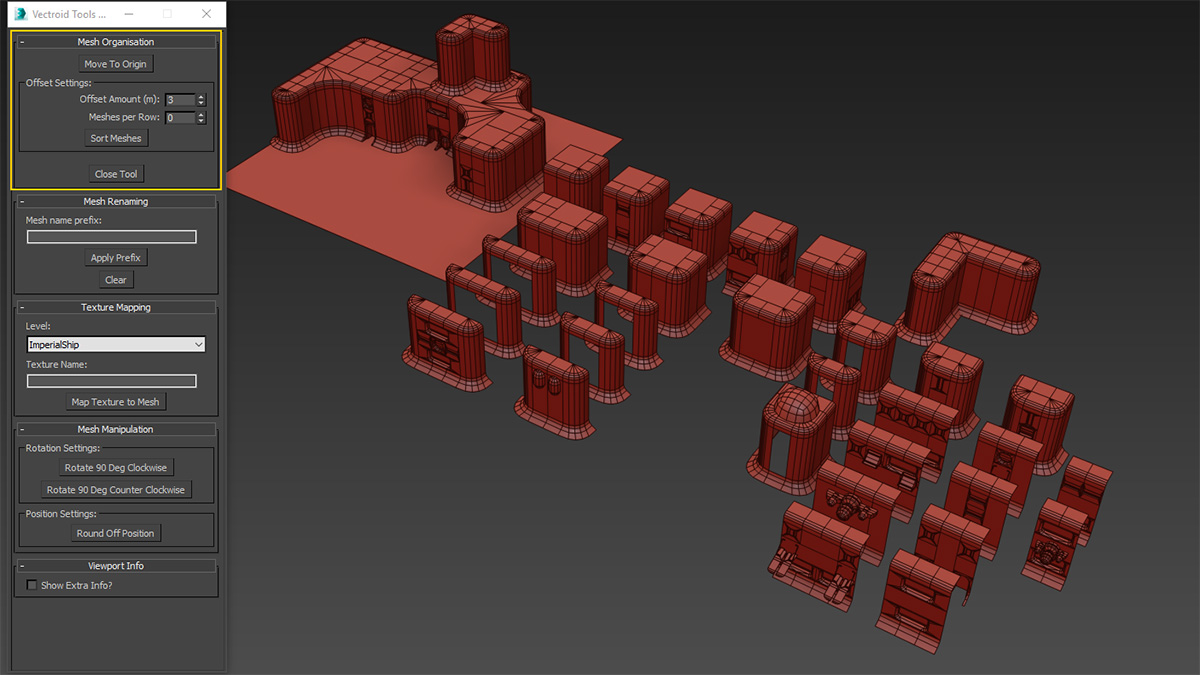This screenshot has width=1200, height=675.
Task: Enable the Show Extra Info checkbox
Action: tap(32, 585)
